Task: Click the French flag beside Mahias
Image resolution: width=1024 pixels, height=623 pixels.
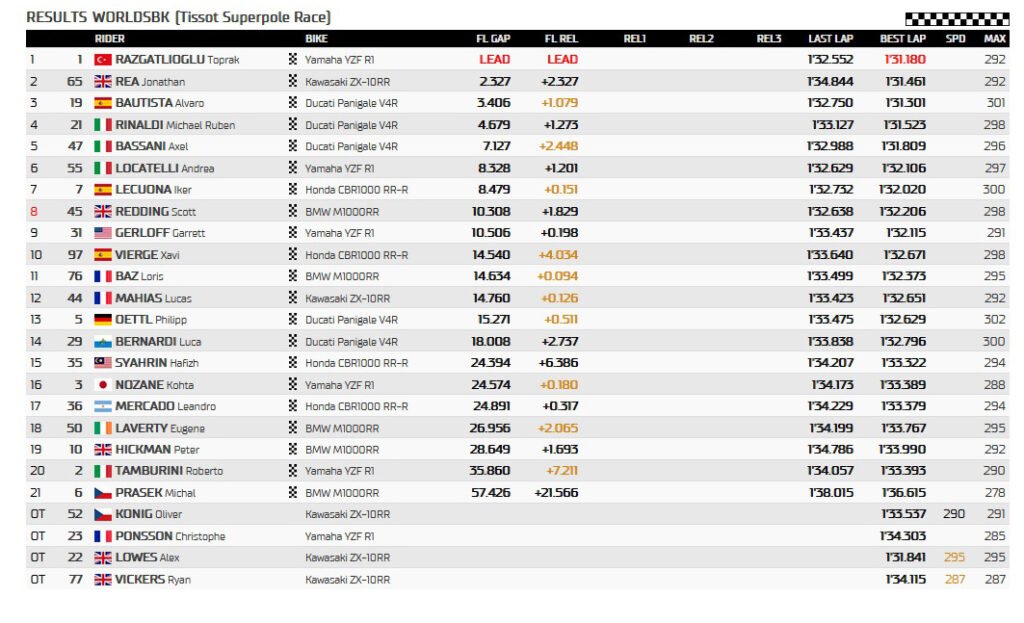Action: click(x=103, y=298)
